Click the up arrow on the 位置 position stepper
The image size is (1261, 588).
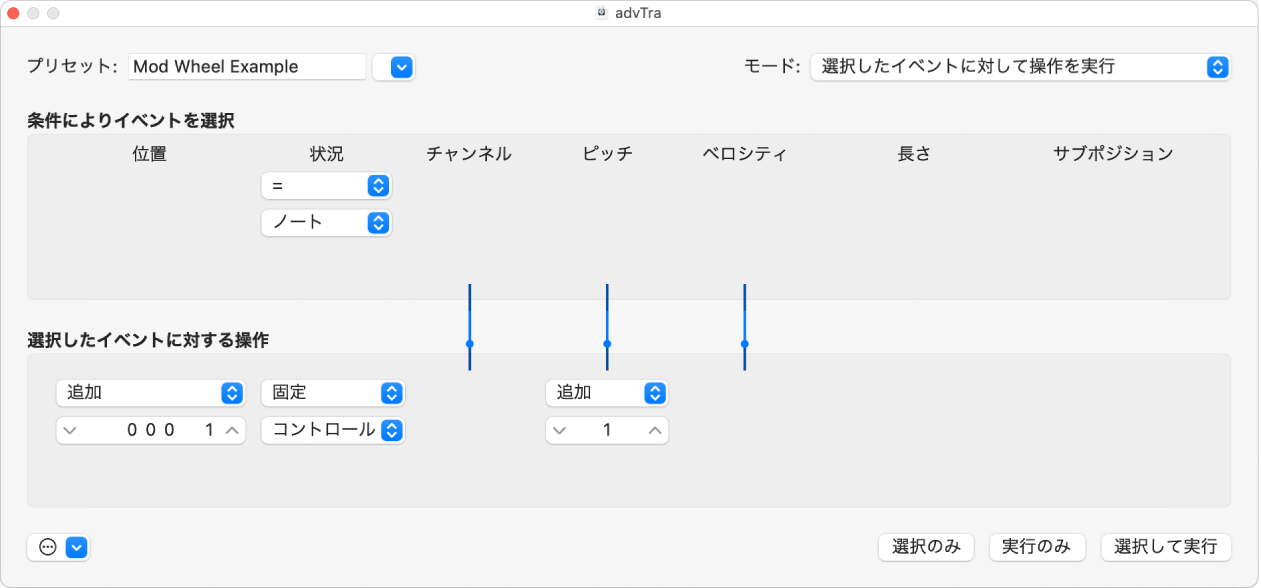231,430
